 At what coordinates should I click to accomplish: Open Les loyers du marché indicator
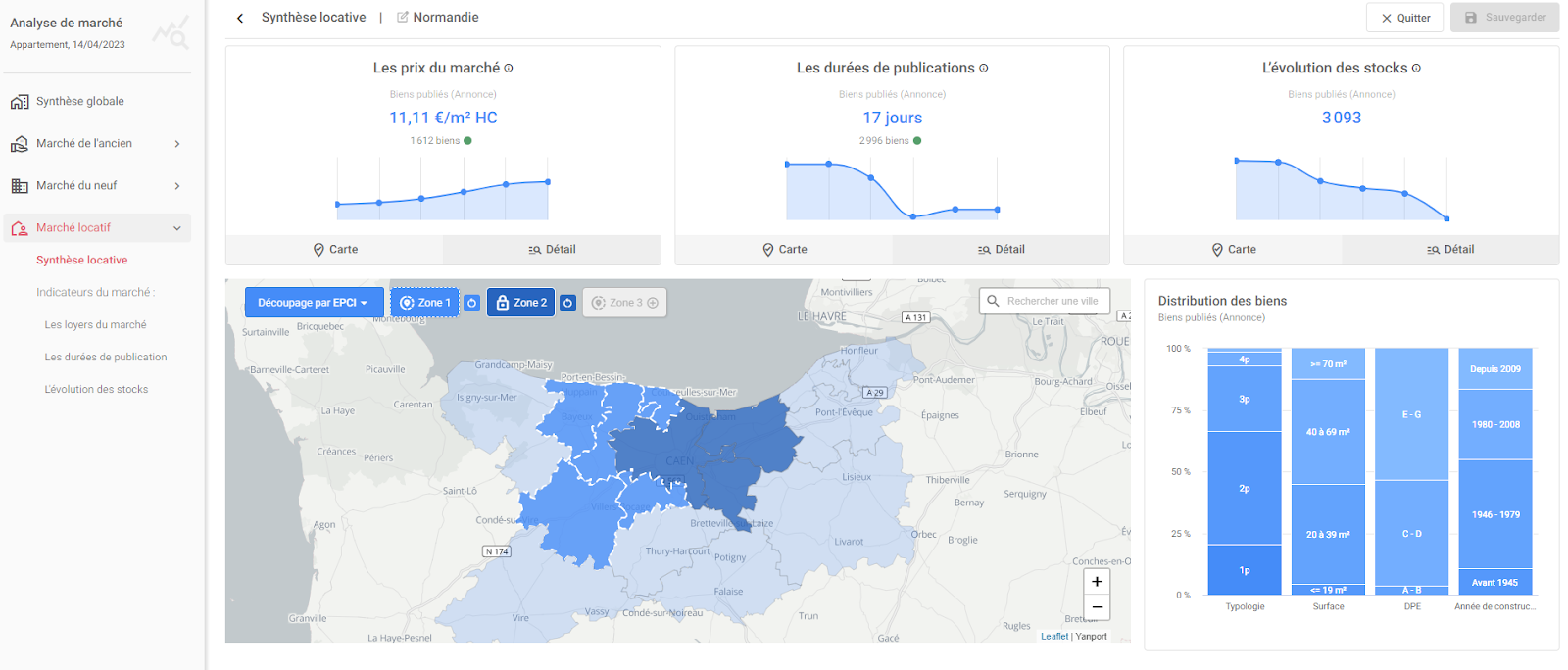pyautogui.click(x=95, y=325)
